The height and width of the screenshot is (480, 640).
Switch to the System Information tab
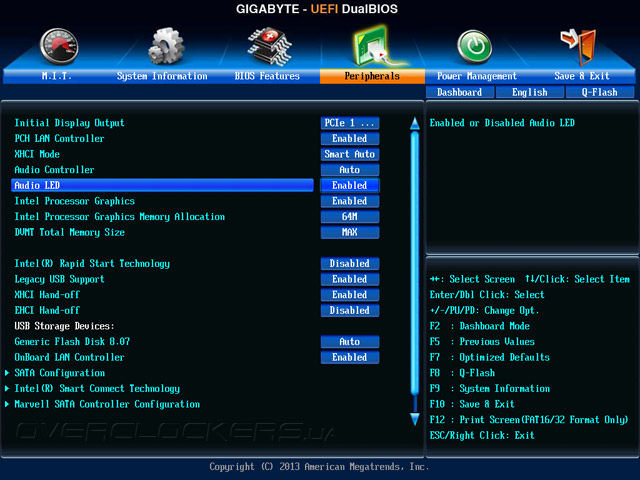coord(162,76)
